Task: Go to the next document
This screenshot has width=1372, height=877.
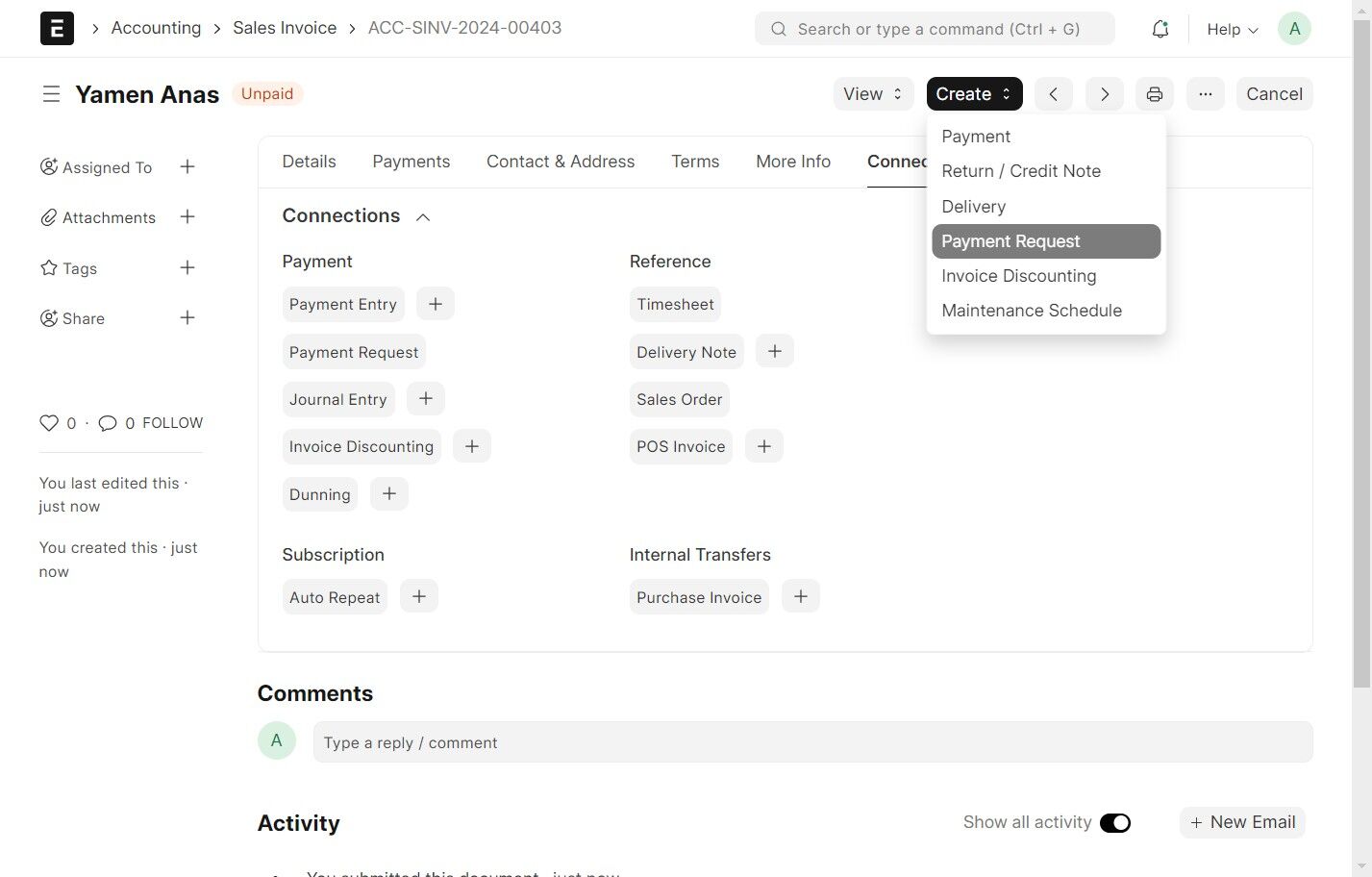Action: (1105, 94)
